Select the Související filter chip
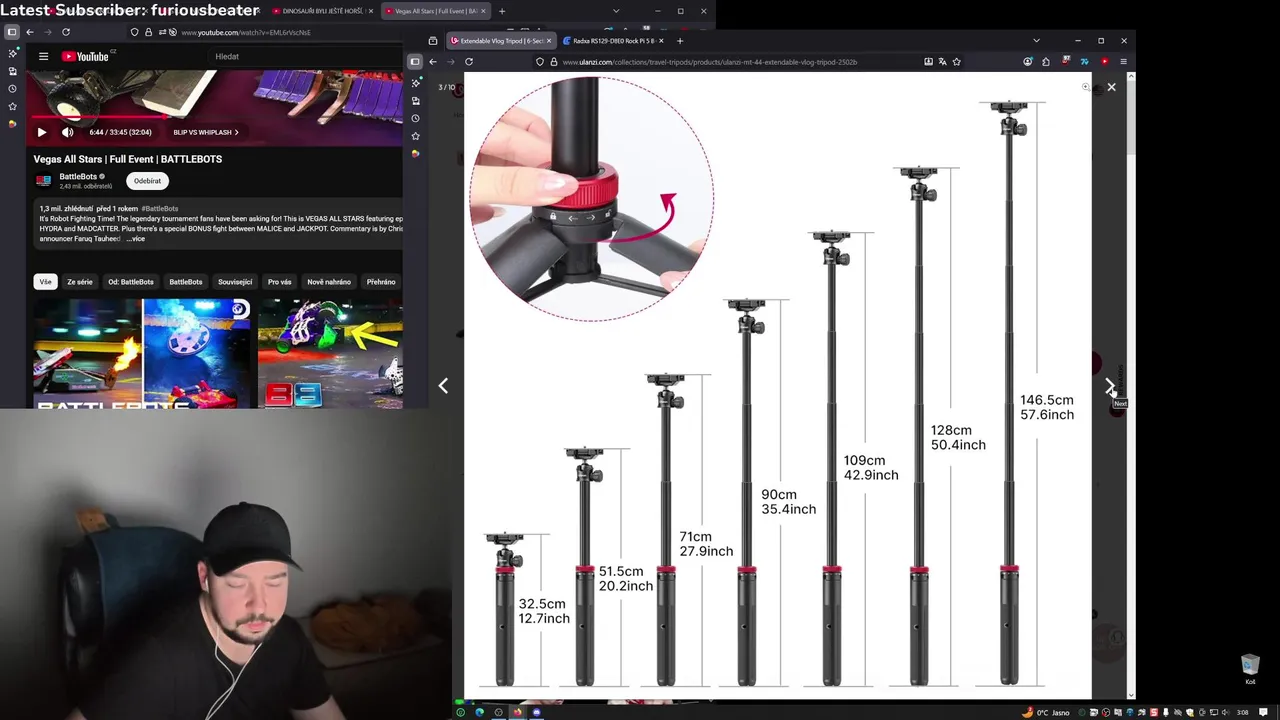Viewport: 1280px width, 720px height. click(235, 282)
